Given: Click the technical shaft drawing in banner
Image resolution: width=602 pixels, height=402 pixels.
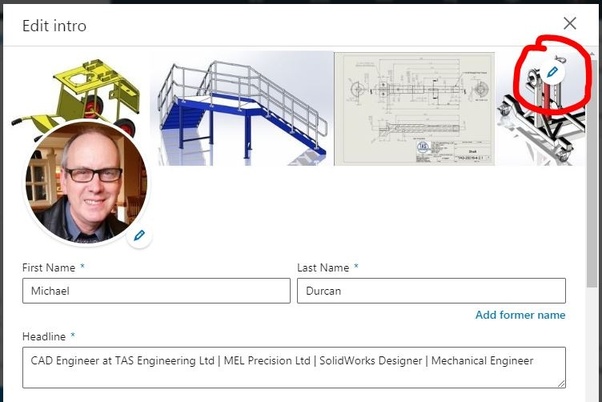Looking at the screenshot, I should tap(415, 109).
